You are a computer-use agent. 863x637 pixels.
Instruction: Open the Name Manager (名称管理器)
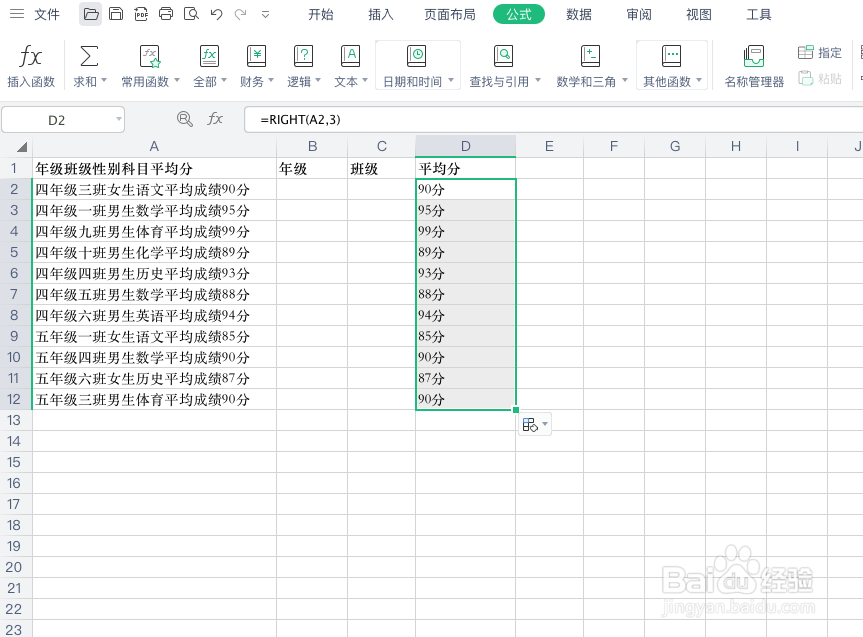pyautogui.click(x=751, y=62)
